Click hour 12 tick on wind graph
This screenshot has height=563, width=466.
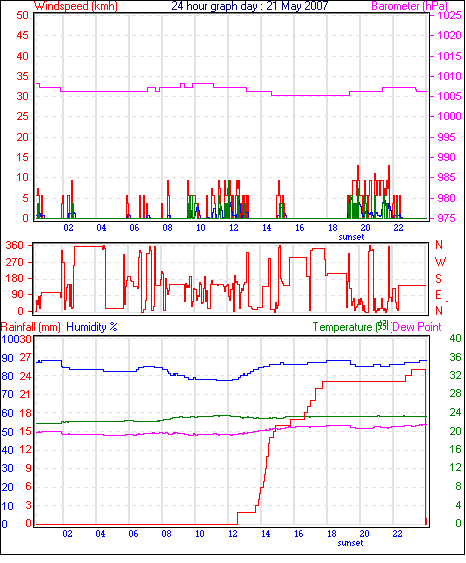coord(234,228)
